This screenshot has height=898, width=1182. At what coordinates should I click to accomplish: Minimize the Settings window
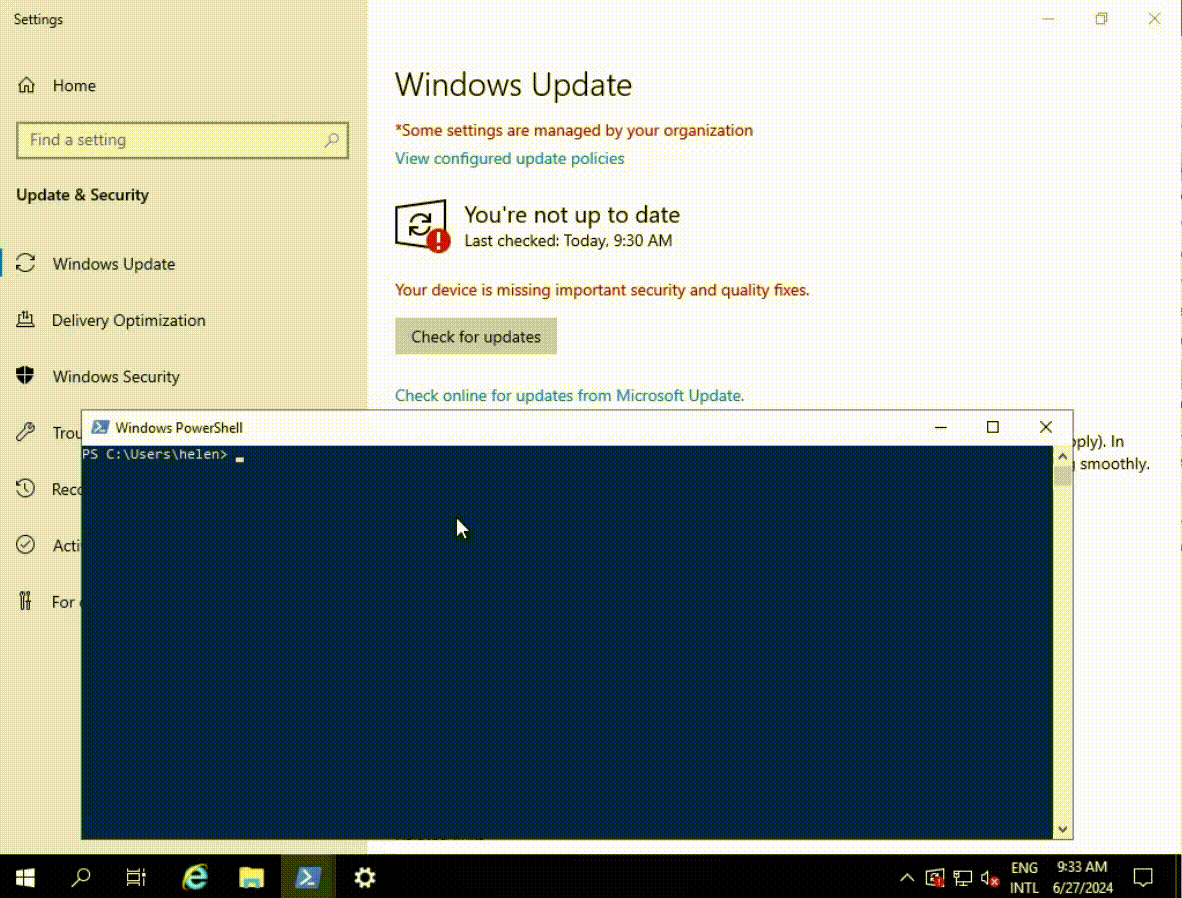click(x=1049, y=19)
